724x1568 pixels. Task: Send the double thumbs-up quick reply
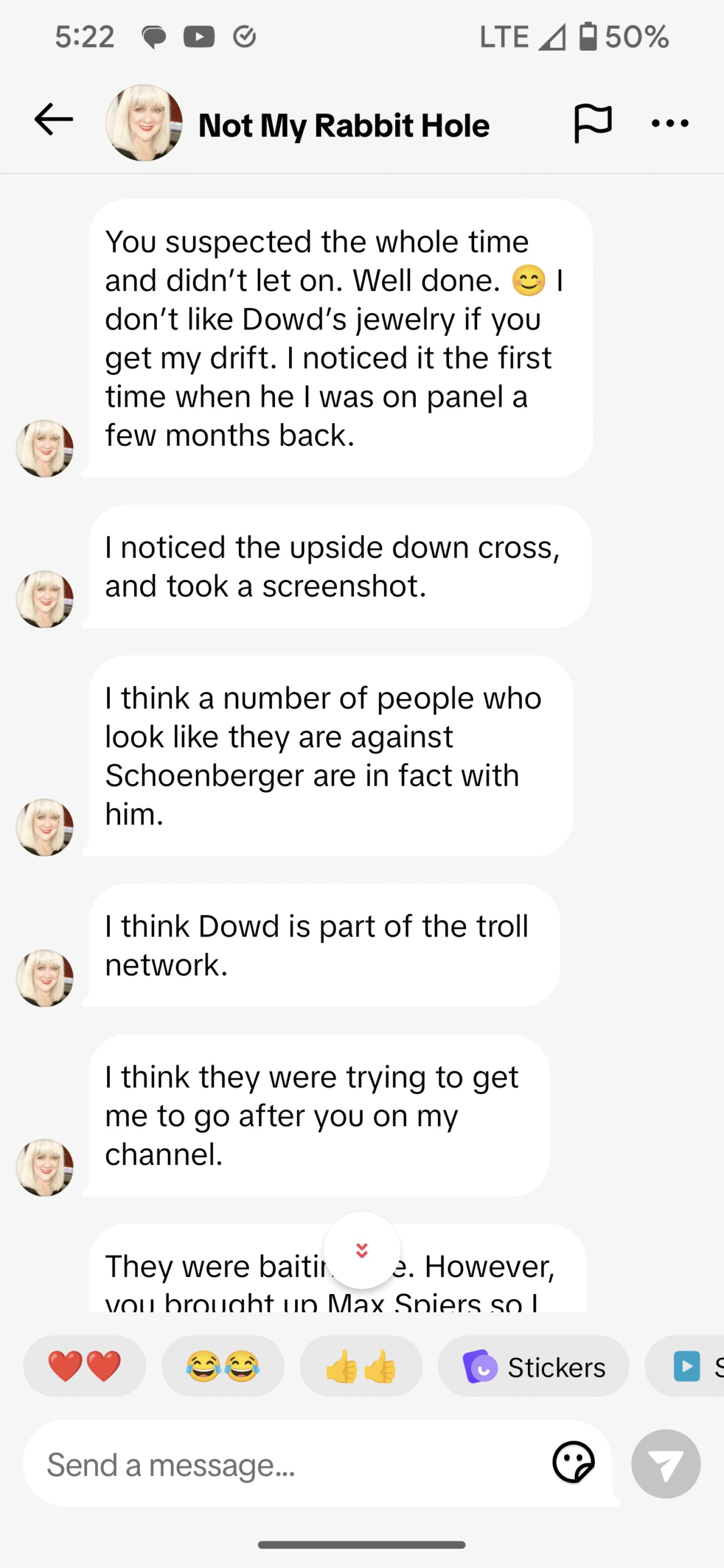coord(361,1366)
